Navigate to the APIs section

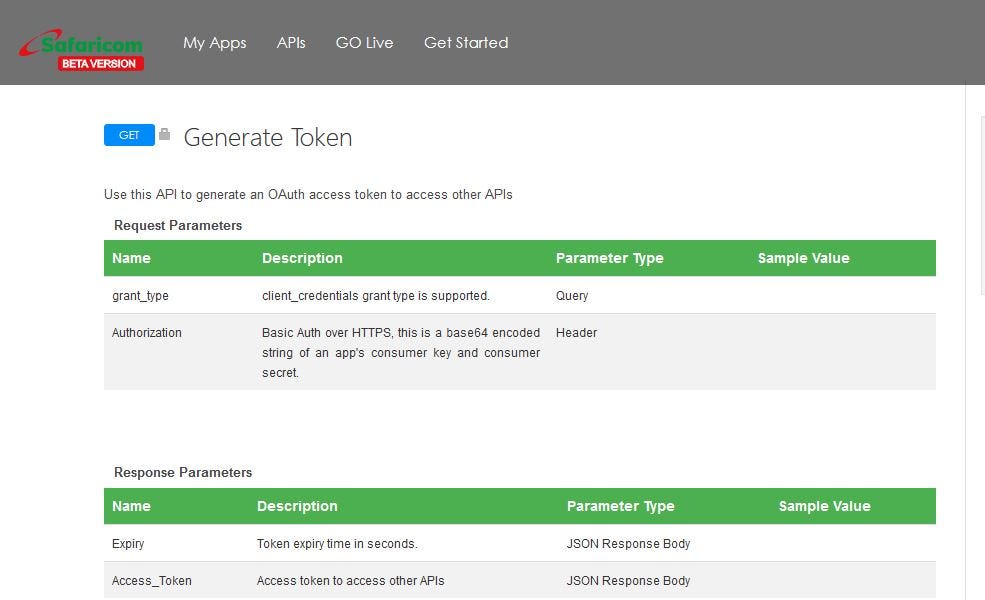290,42
